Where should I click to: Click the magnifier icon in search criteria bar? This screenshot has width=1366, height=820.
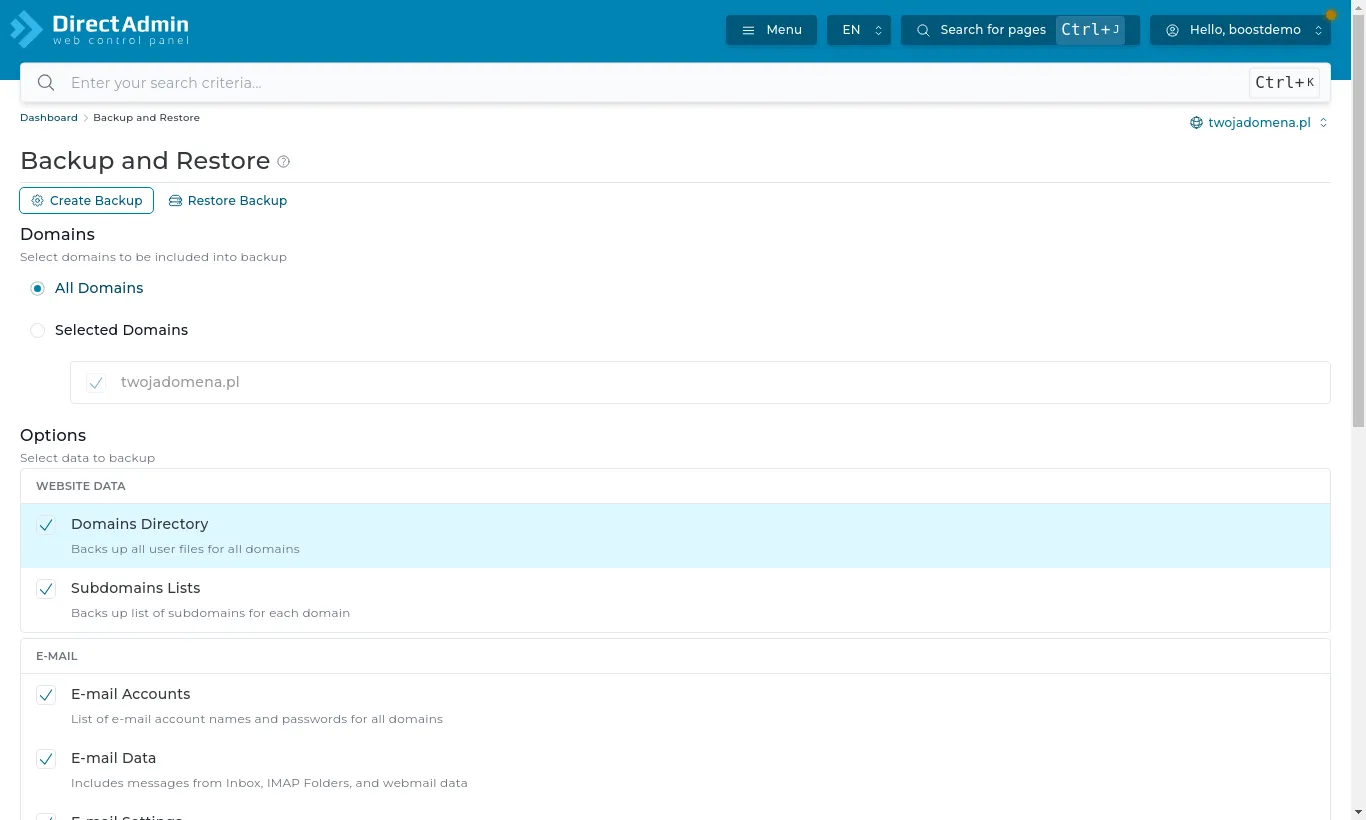click(46, 83)
